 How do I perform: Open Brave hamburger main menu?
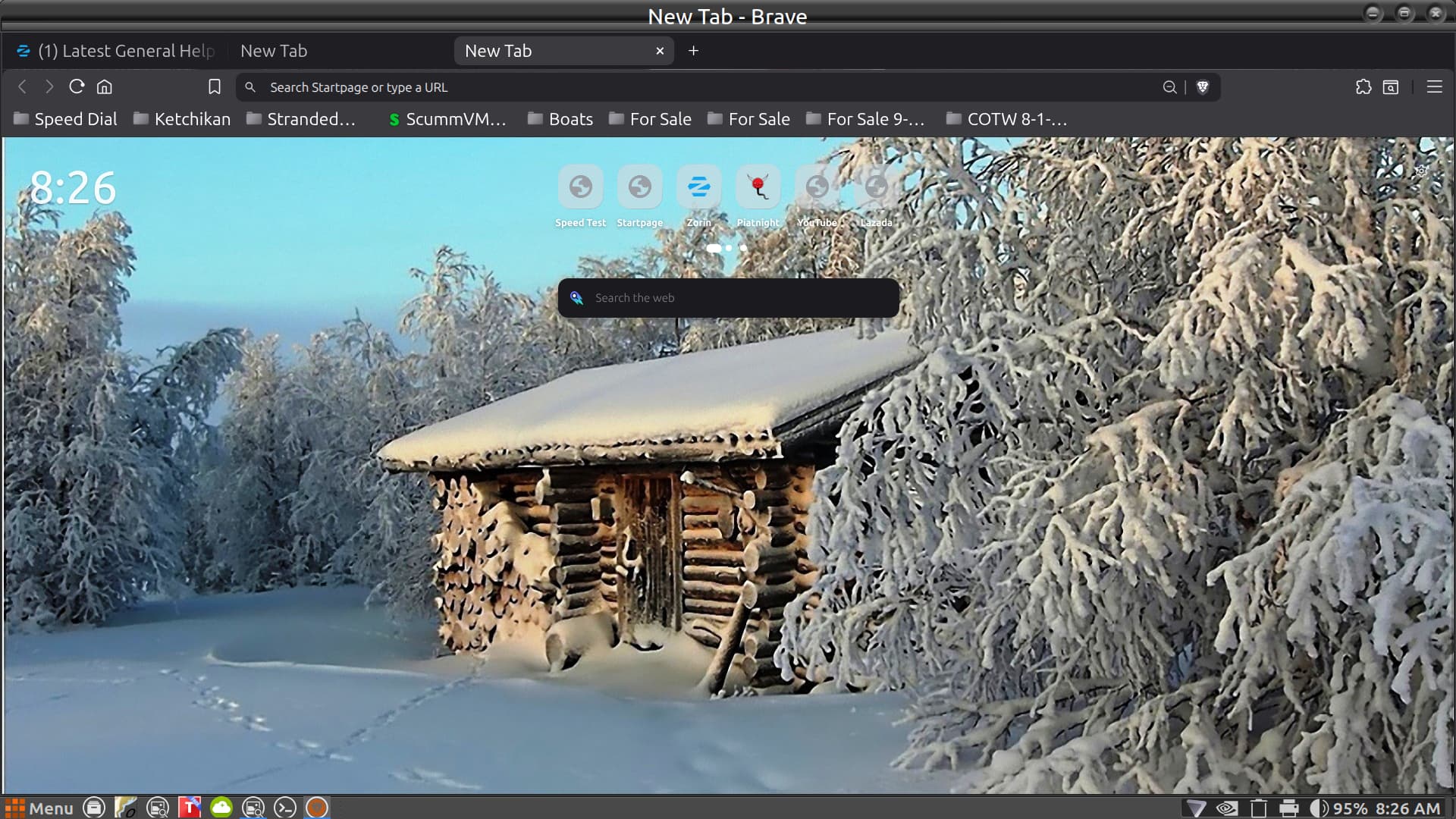click(x=1434, y=86)
